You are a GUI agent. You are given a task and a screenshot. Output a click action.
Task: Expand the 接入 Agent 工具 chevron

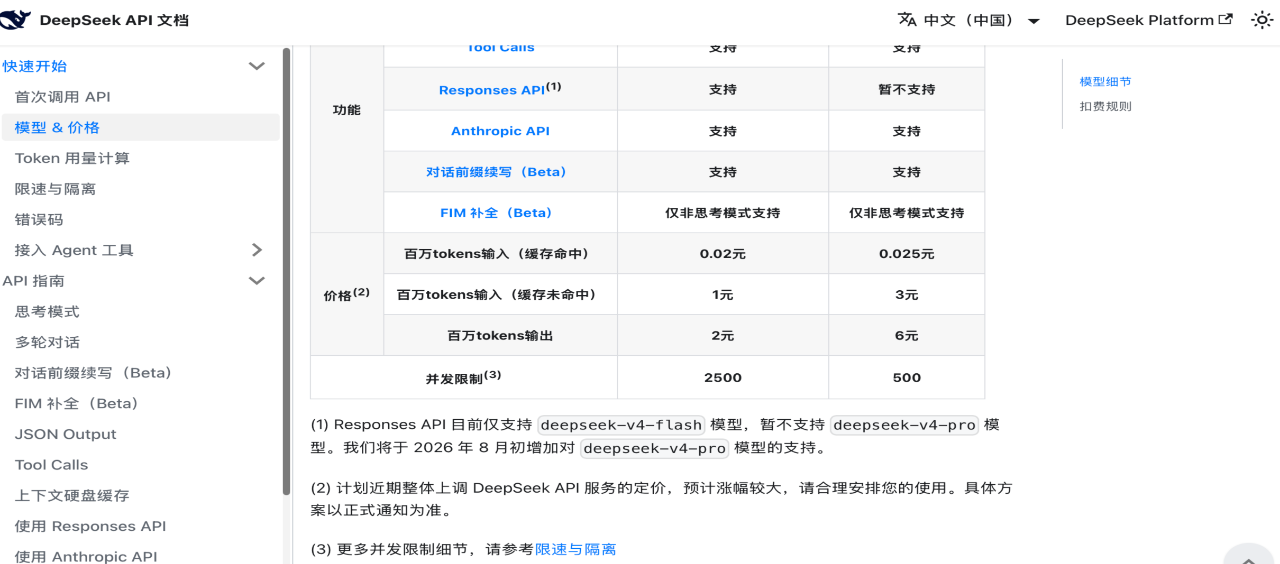click(257, 250)
